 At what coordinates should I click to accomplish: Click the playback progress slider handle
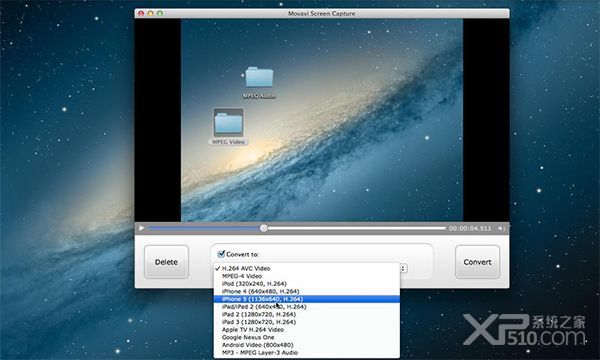click(264, 228)
